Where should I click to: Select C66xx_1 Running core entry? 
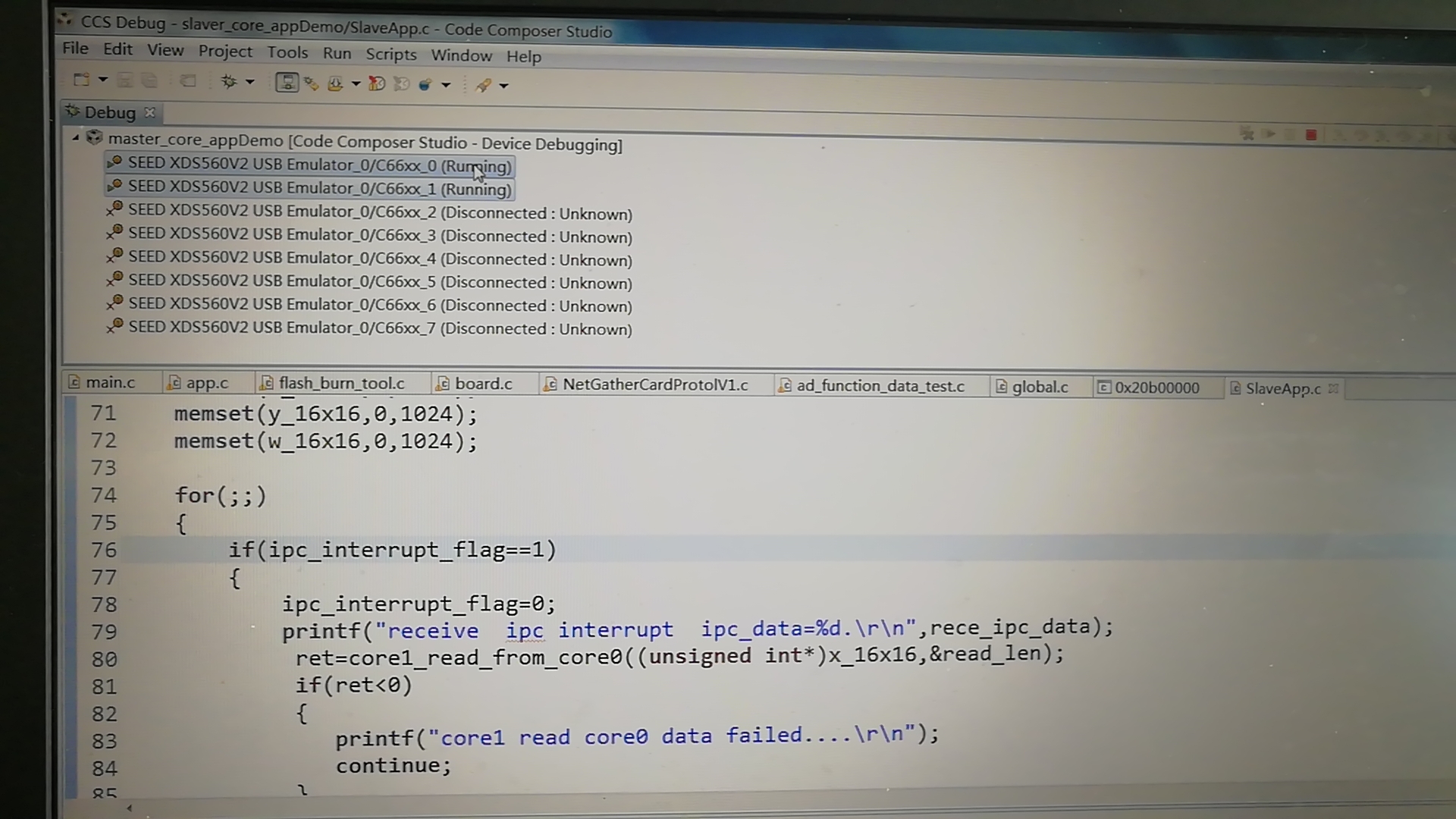[x=318, y=188]
